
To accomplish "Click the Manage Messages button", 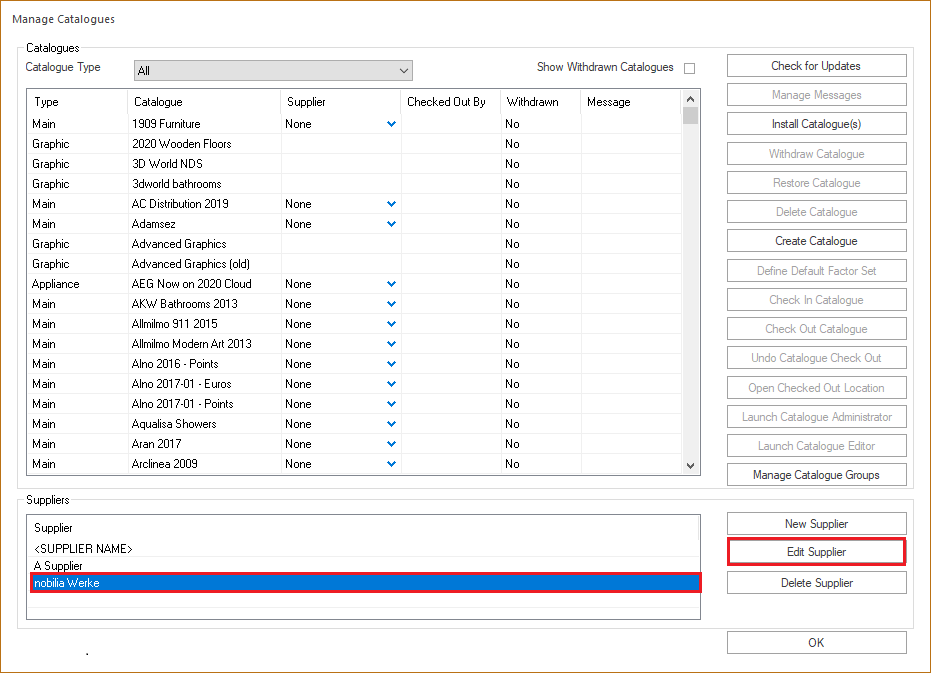I will click(x=816, y=95).
